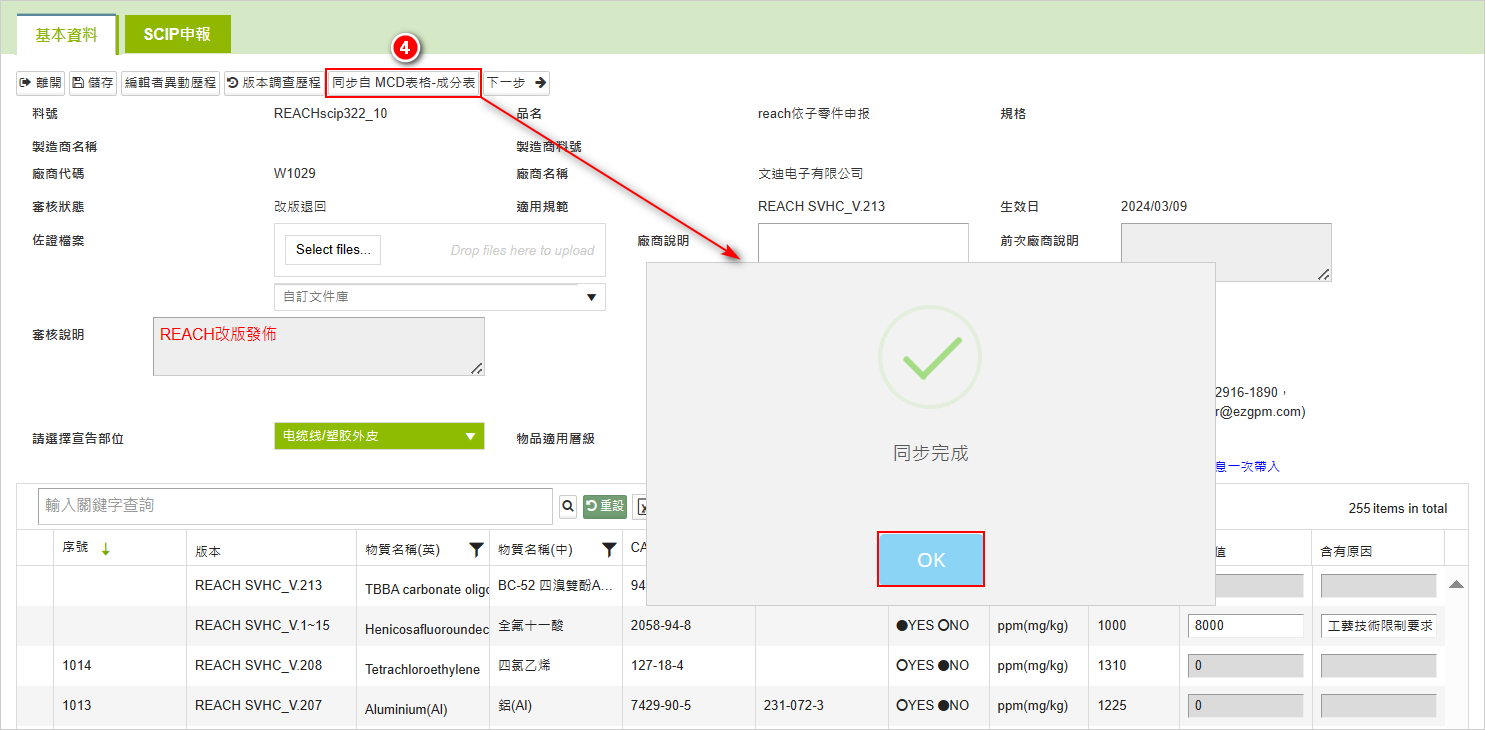
Task: Switch to the 基本資料 tab
Action: [67, 34]
